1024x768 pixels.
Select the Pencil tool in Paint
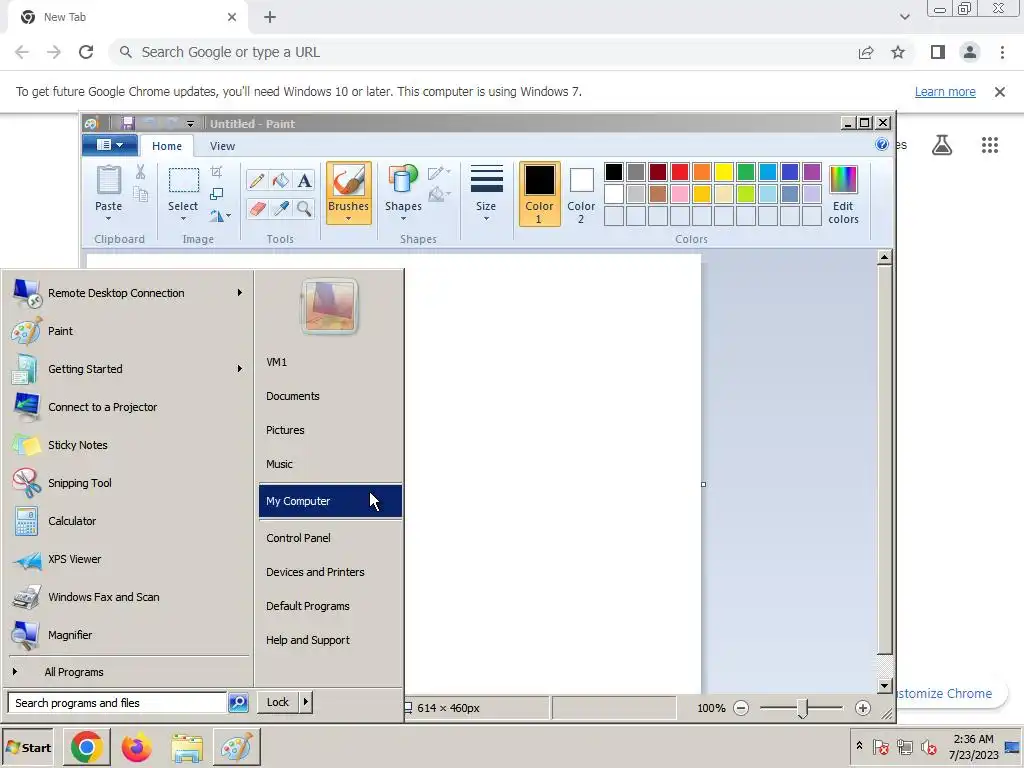pos(257,180)
